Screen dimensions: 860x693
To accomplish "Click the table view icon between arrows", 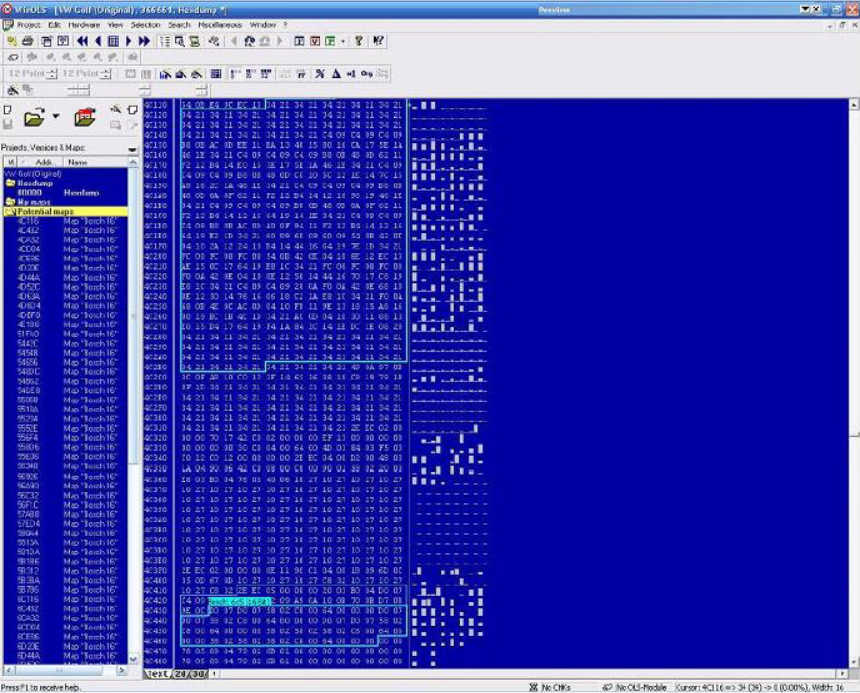I will (x=114, y=41).
